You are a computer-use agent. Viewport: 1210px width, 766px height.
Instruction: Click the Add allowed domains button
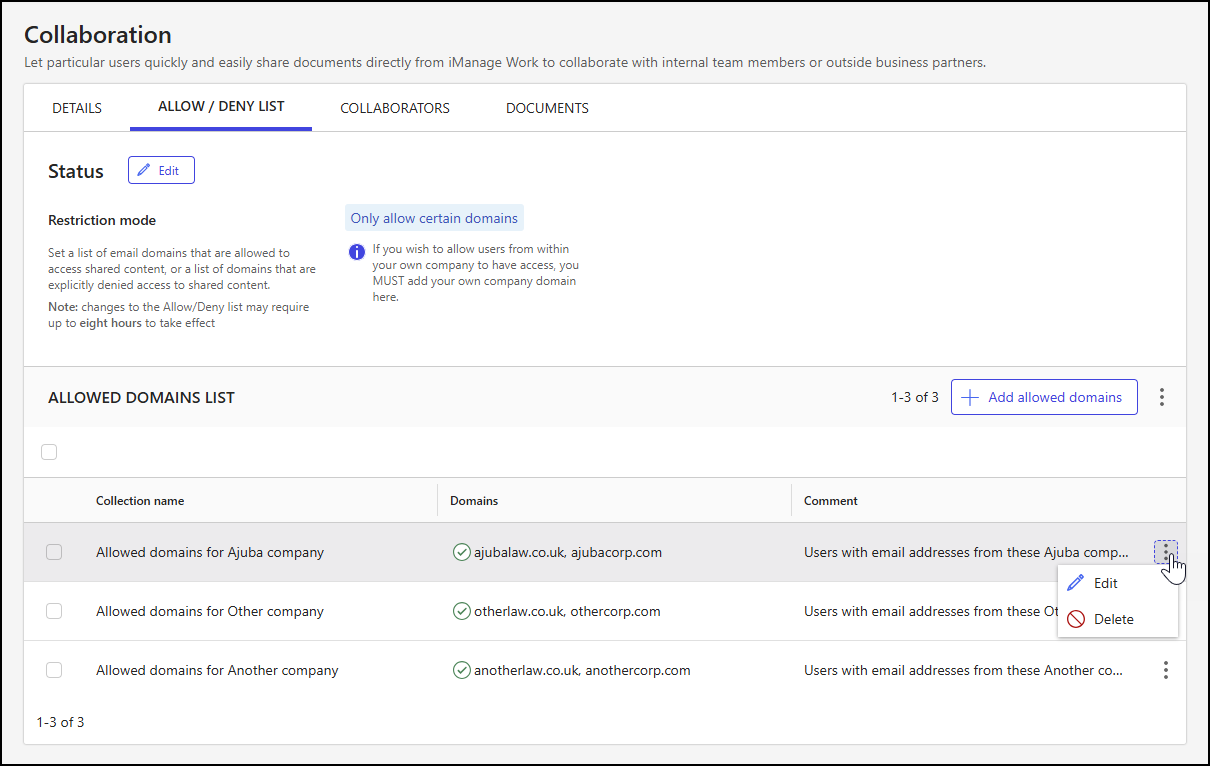1043,397
